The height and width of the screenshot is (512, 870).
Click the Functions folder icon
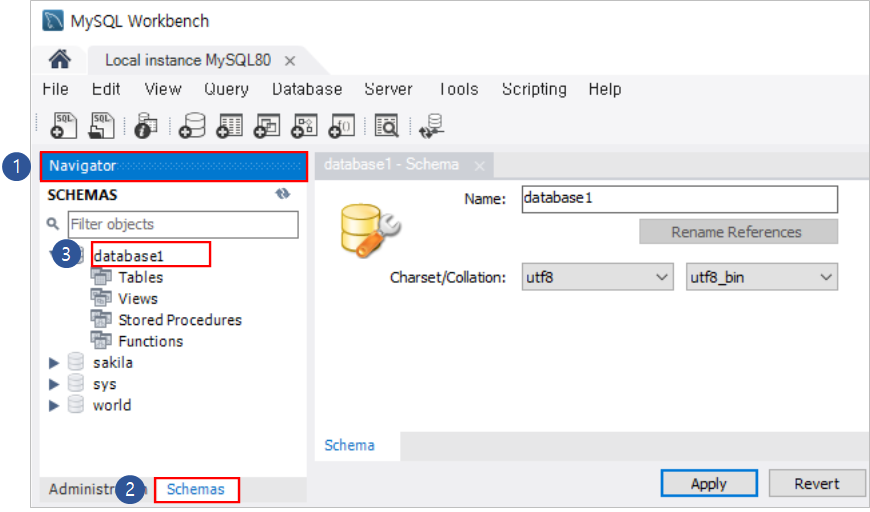point(101,340)
